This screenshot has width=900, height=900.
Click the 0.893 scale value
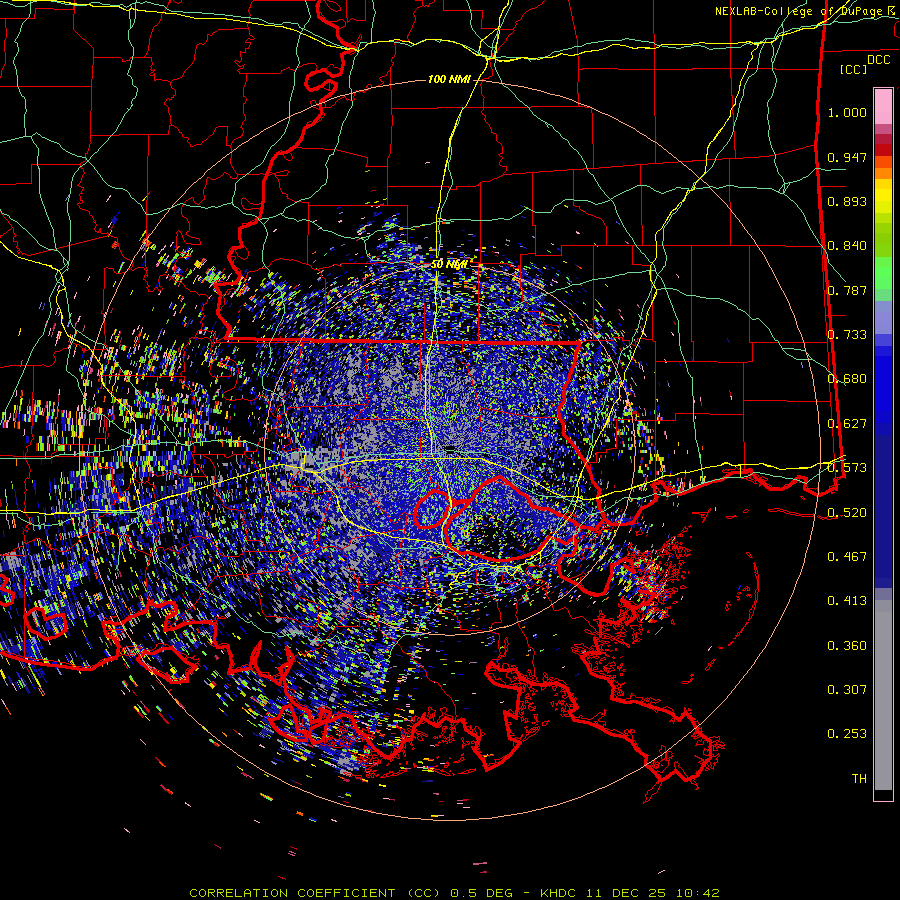tap(847, 201)
